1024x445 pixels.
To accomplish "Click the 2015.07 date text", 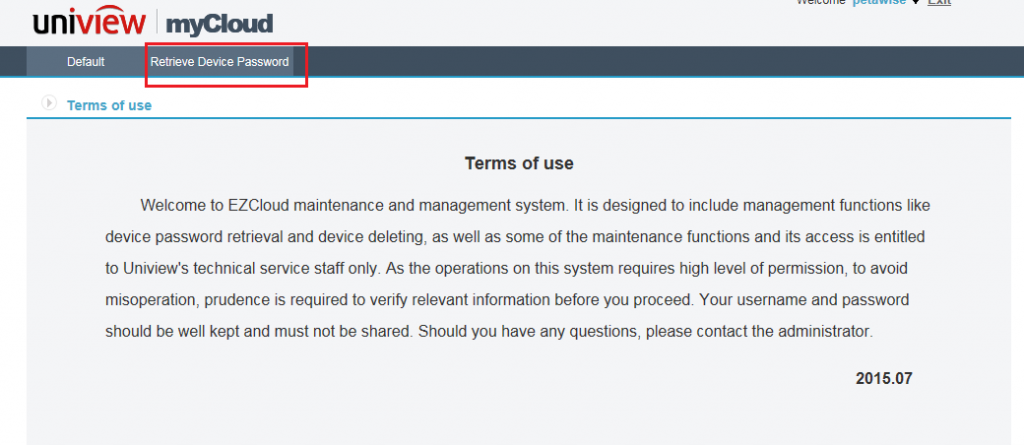I will (x=884, y=378).
